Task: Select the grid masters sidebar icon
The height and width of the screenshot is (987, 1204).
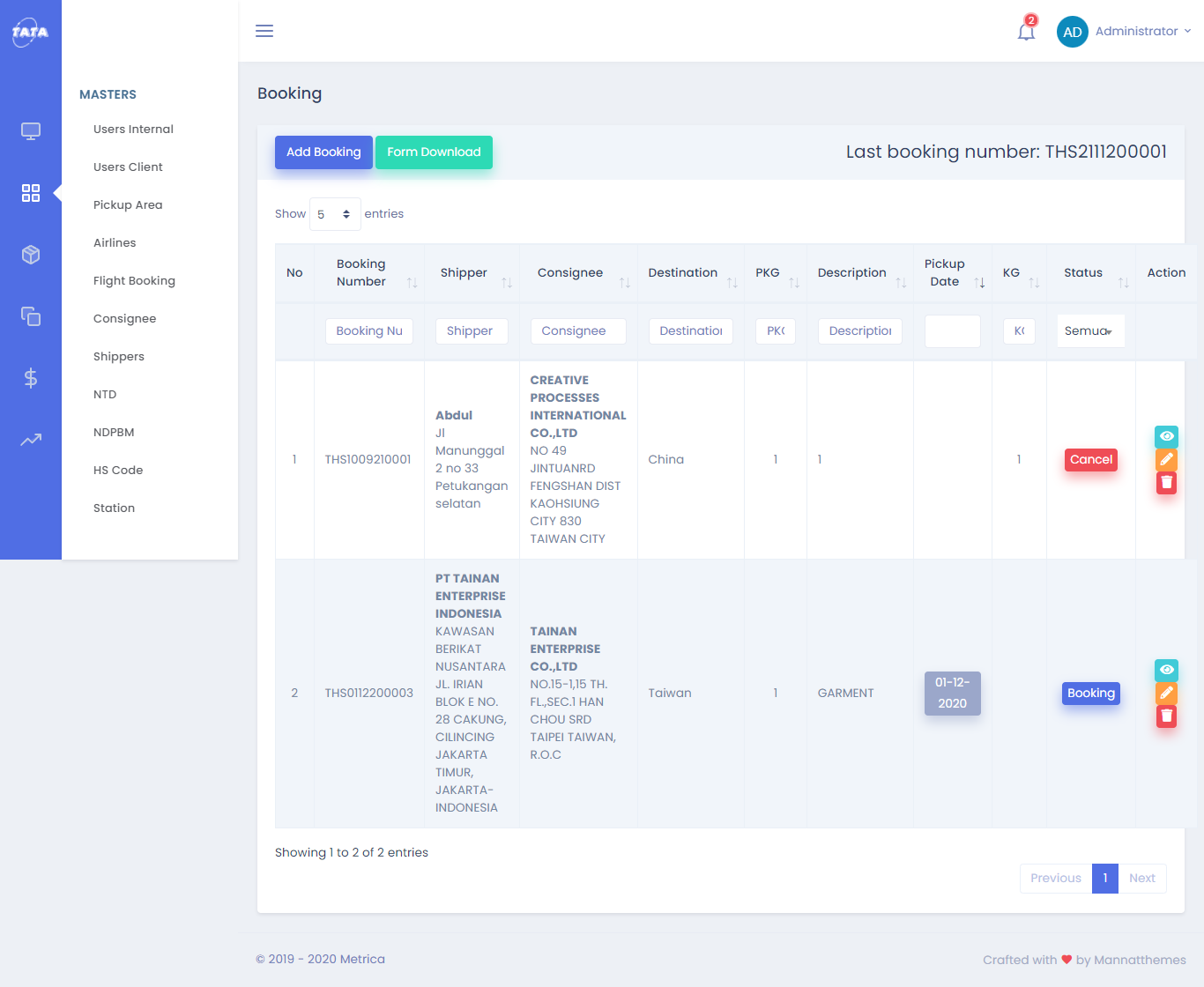Action: pyautogui.click(x=31, y=193)
